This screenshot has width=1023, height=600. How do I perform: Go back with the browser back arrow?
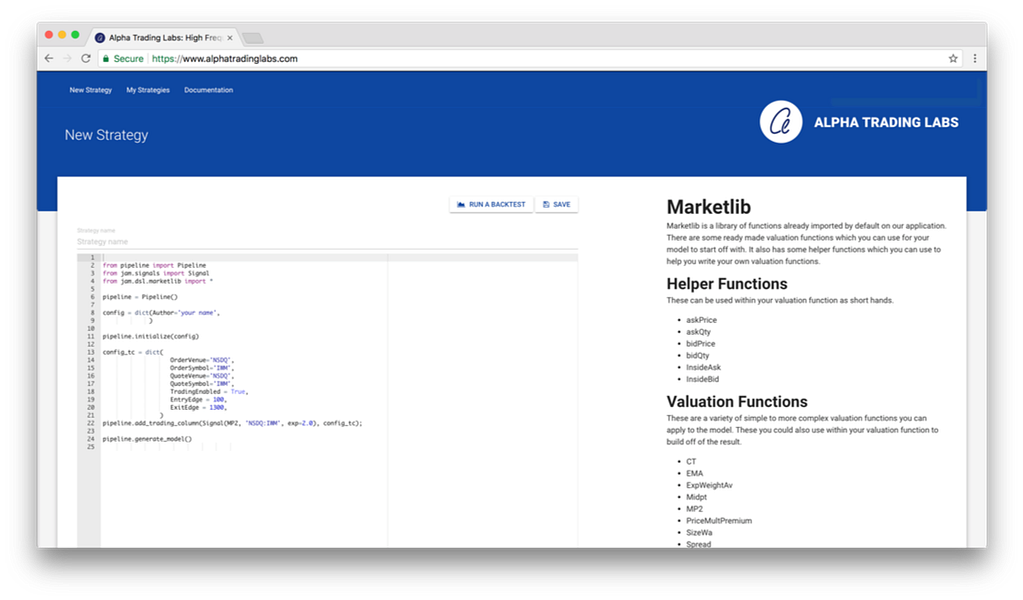[49, 58]
